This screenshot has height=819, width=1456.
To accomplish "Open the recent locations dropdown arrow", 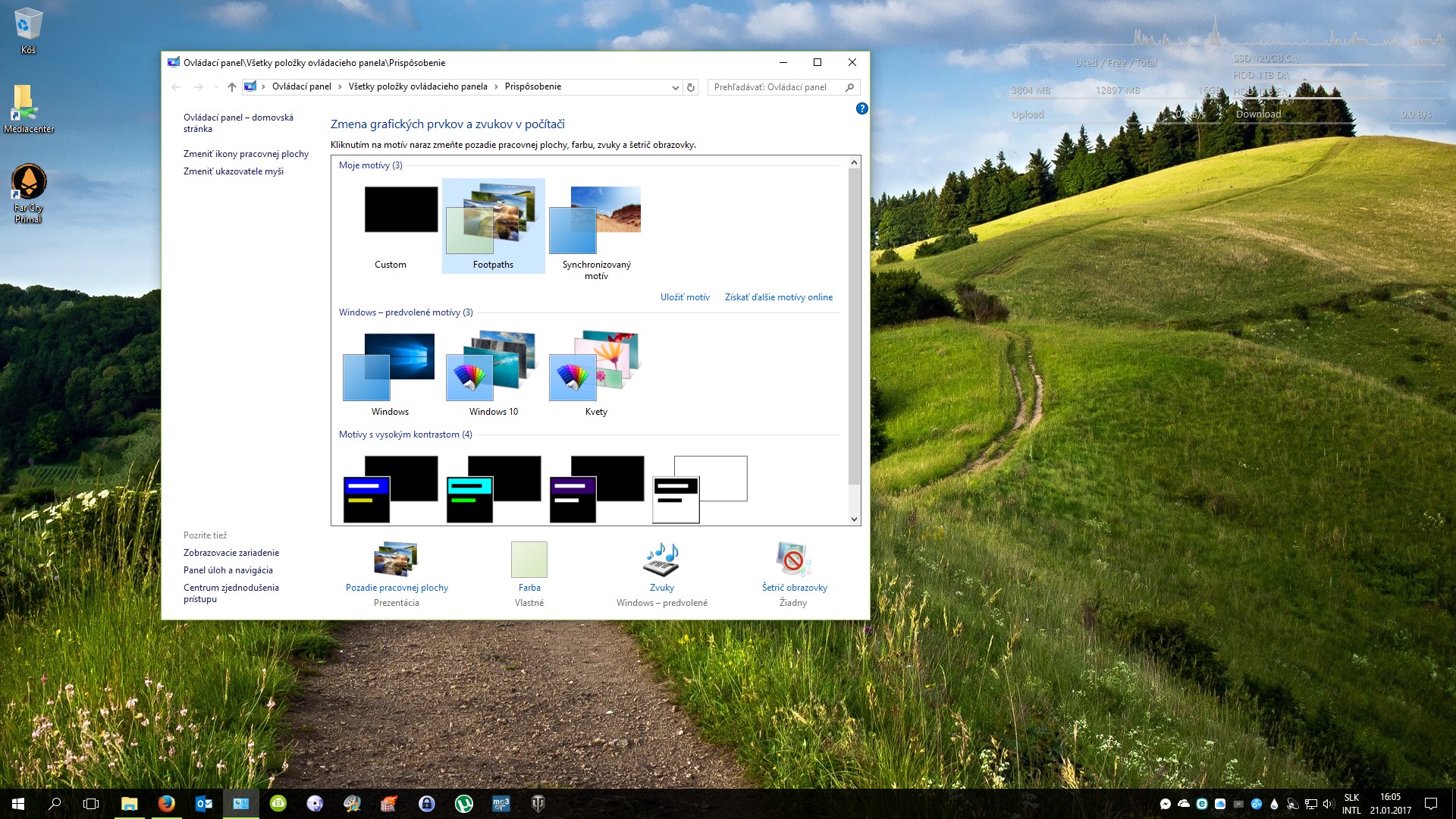I will tap(216, 87).
